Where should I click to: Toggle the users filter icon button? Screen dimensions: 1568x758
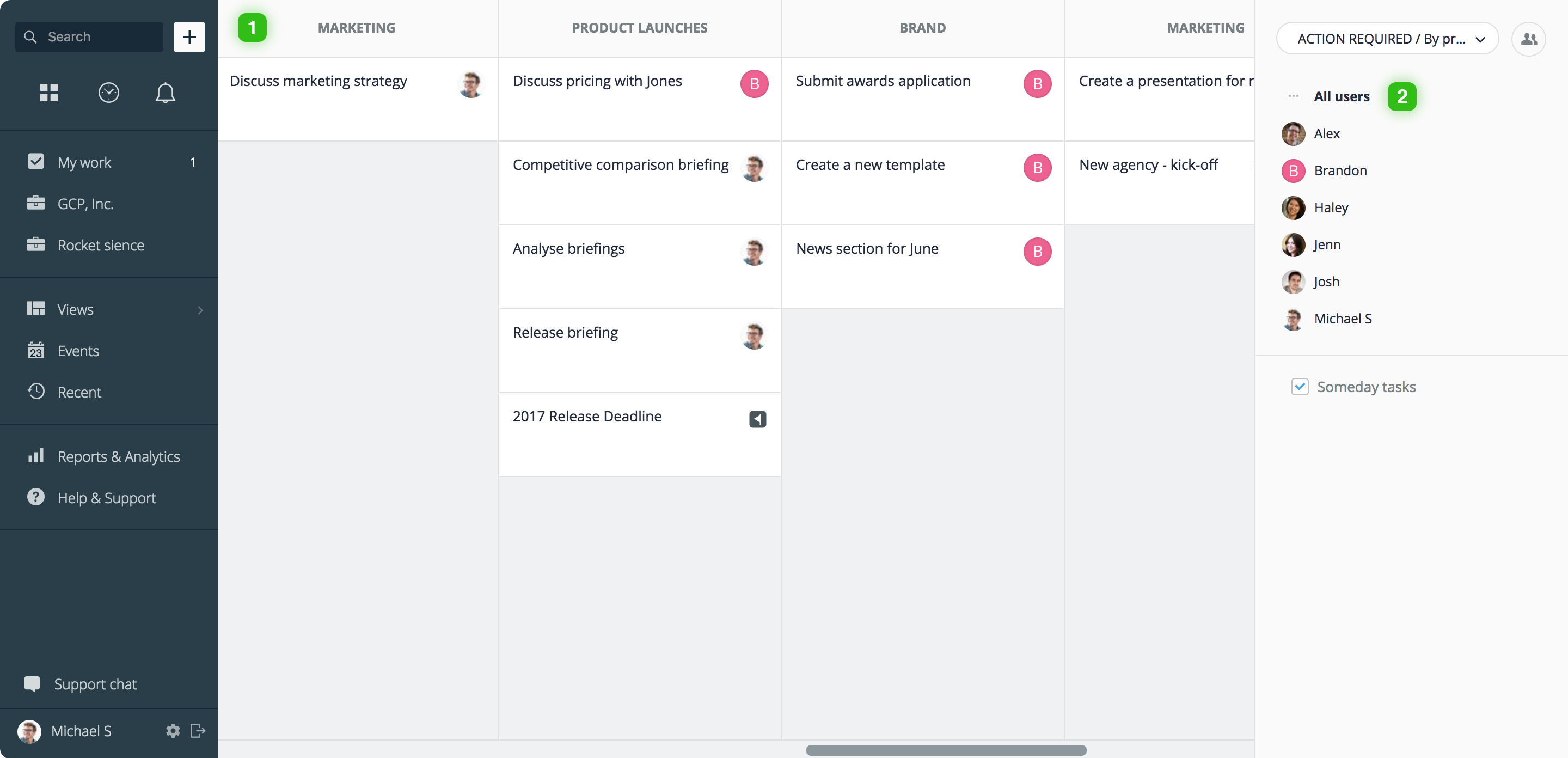tap(1528, 39)
